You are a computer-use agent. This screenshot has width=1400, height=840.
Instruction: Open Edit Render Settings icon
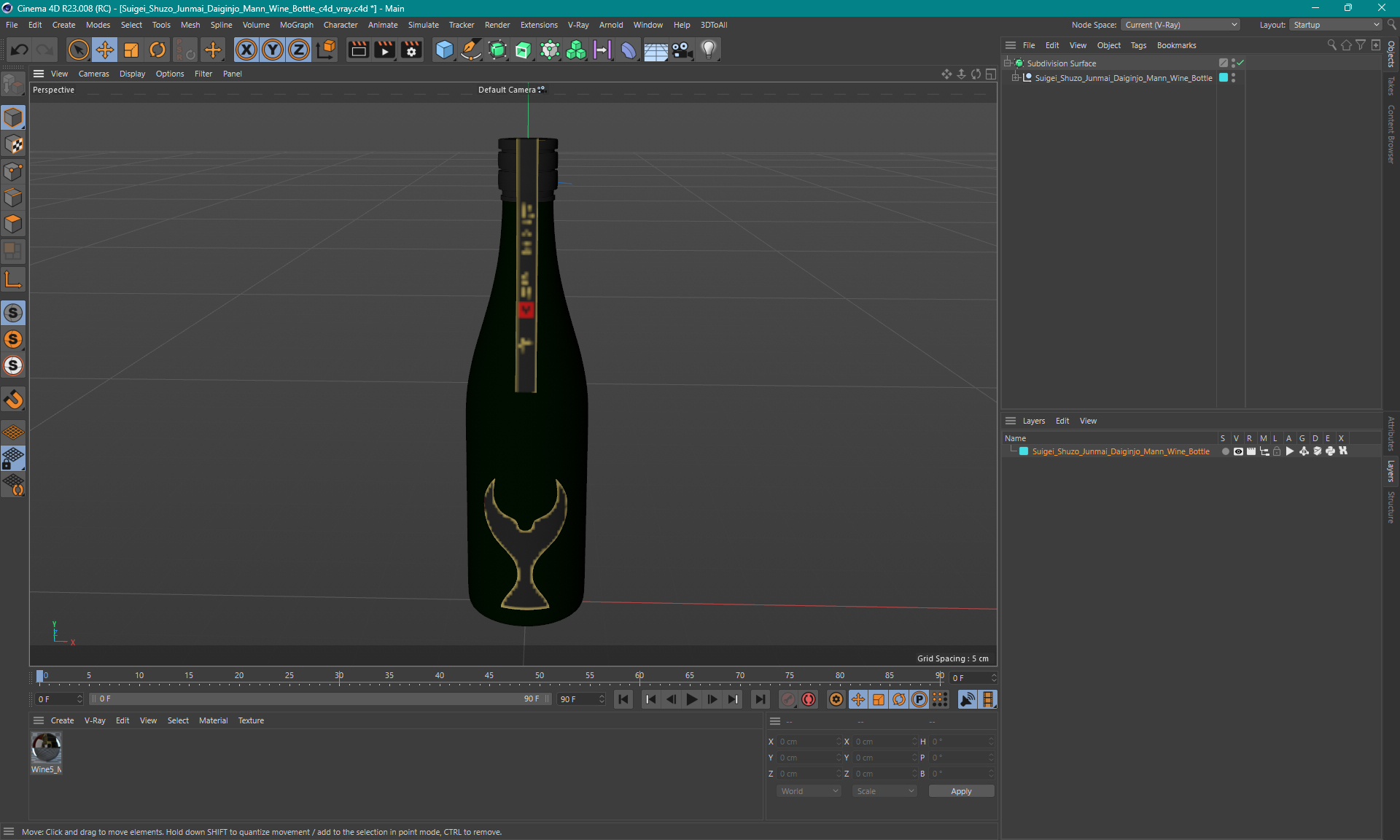(x=412, y=50)
